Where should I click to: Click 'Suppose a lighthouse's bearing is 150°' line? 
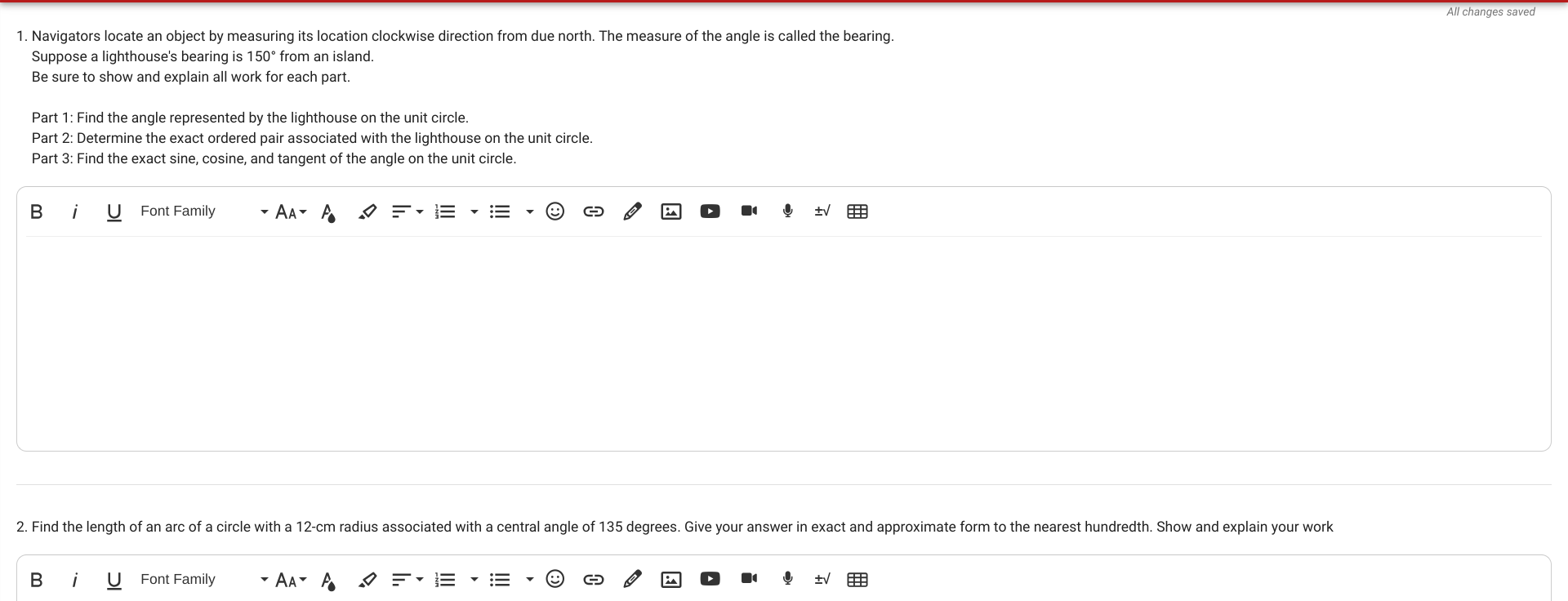click(203, 56)
